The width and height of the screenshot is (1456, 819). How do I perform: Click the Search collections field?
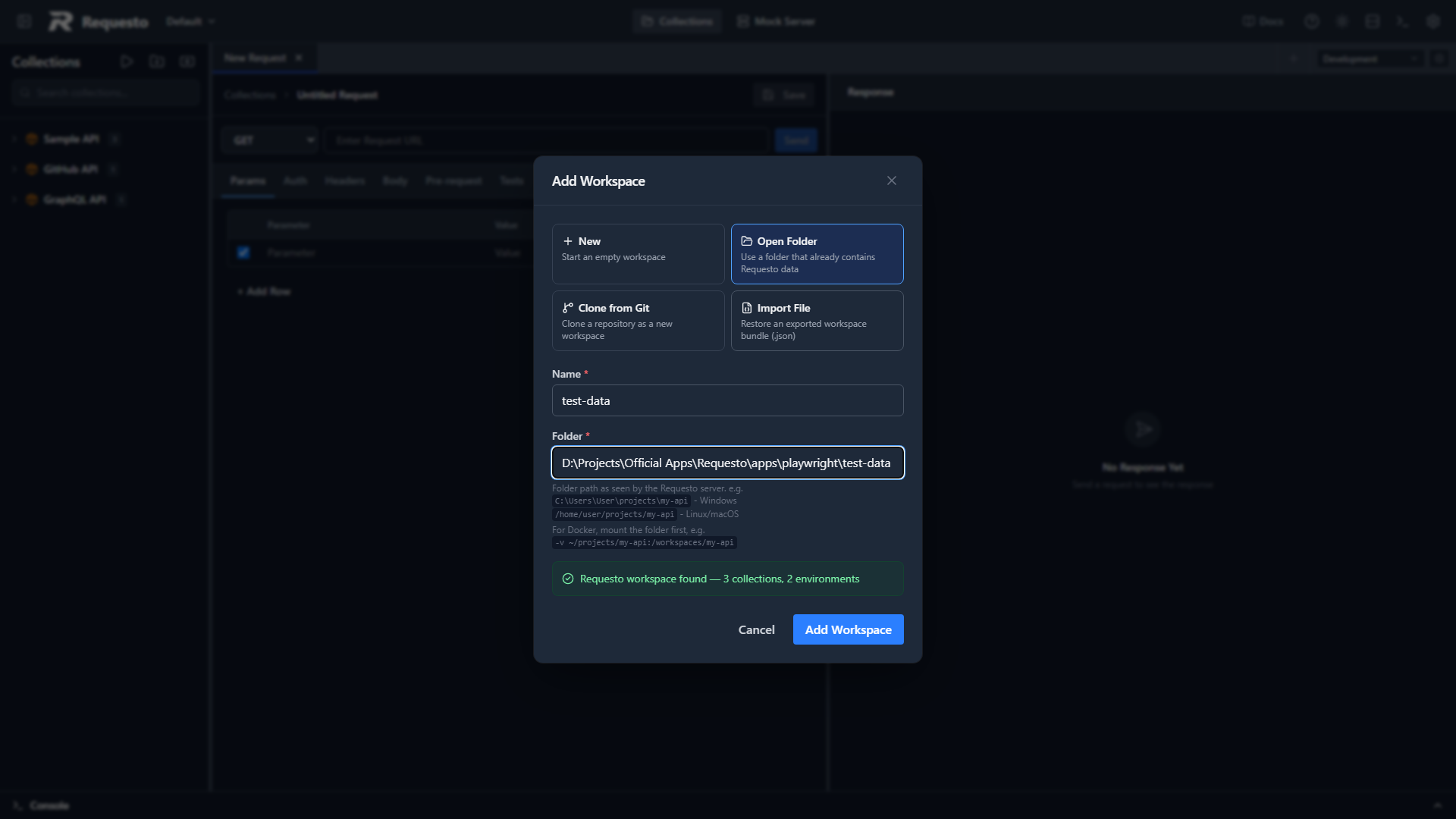[105, 93]
